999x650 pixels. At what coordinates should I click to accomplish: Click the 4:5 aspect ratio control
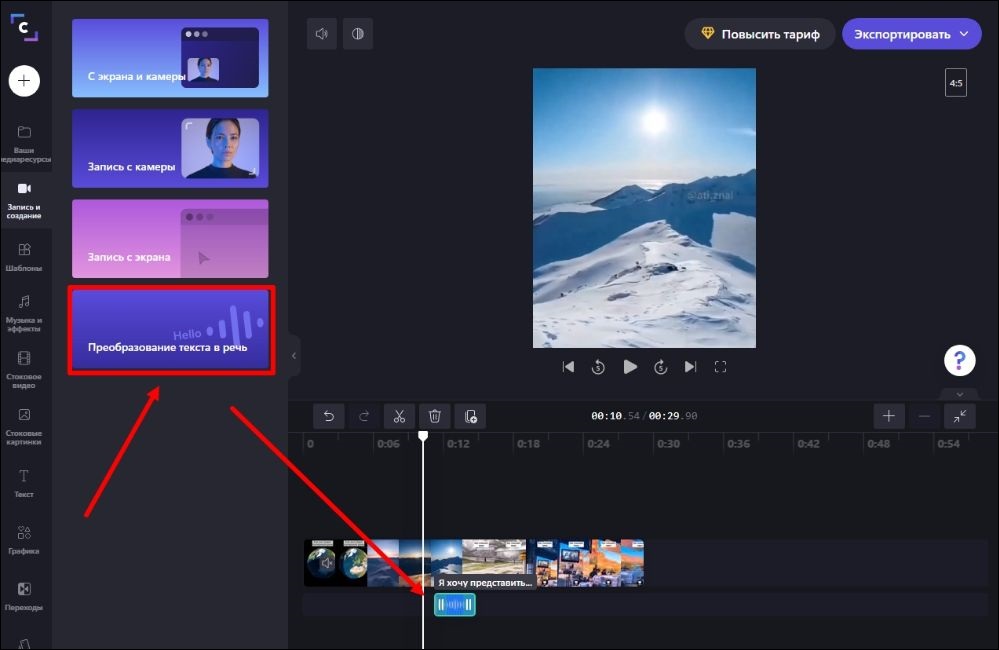(955, 82)
